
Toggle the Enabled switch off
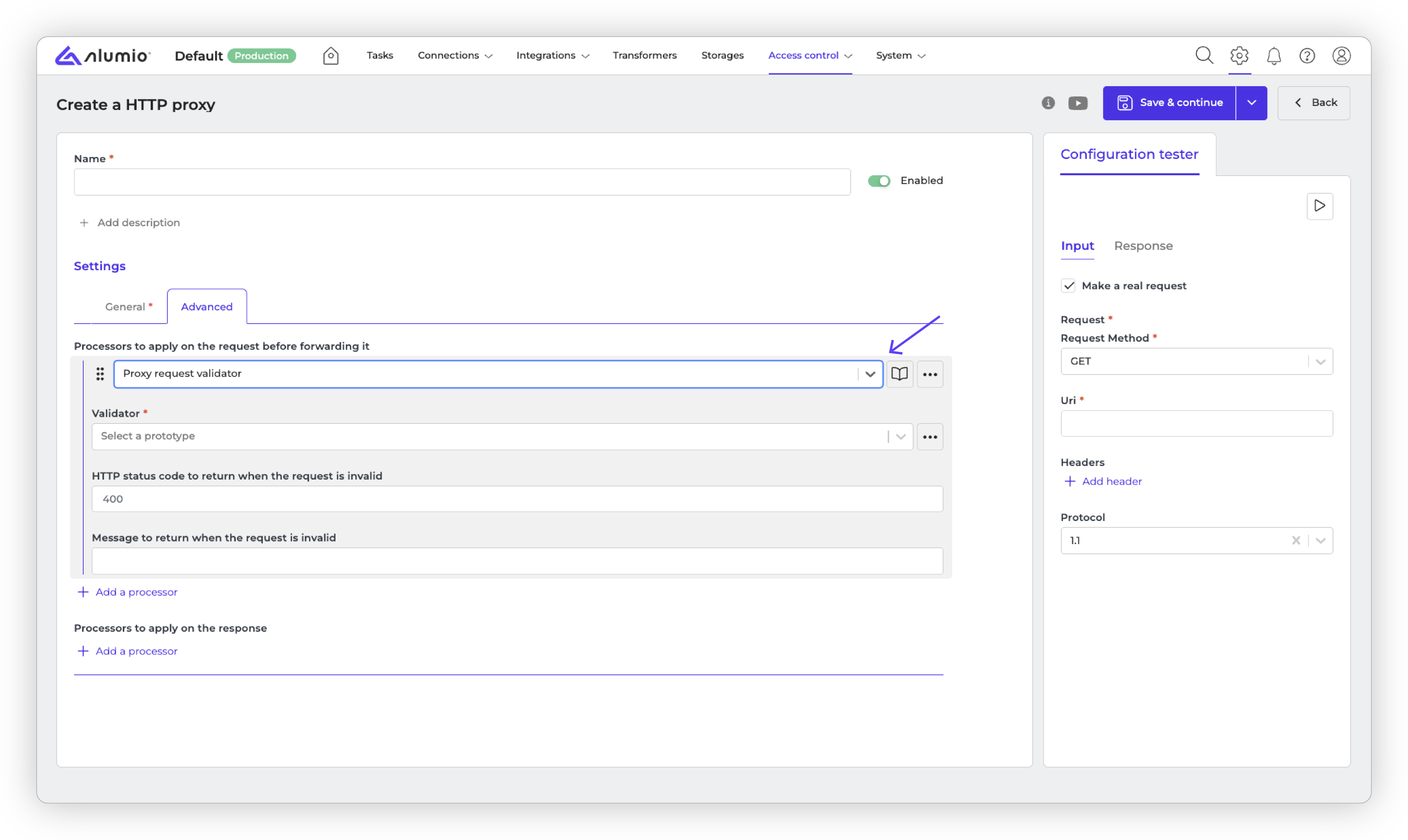click(879, 180)
